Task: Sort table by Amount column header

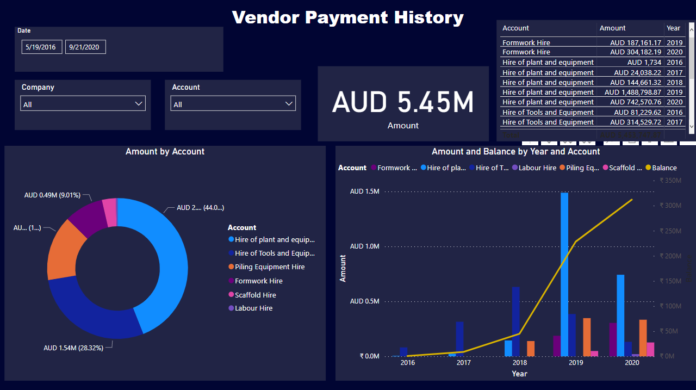Action: tap(613, 28)
